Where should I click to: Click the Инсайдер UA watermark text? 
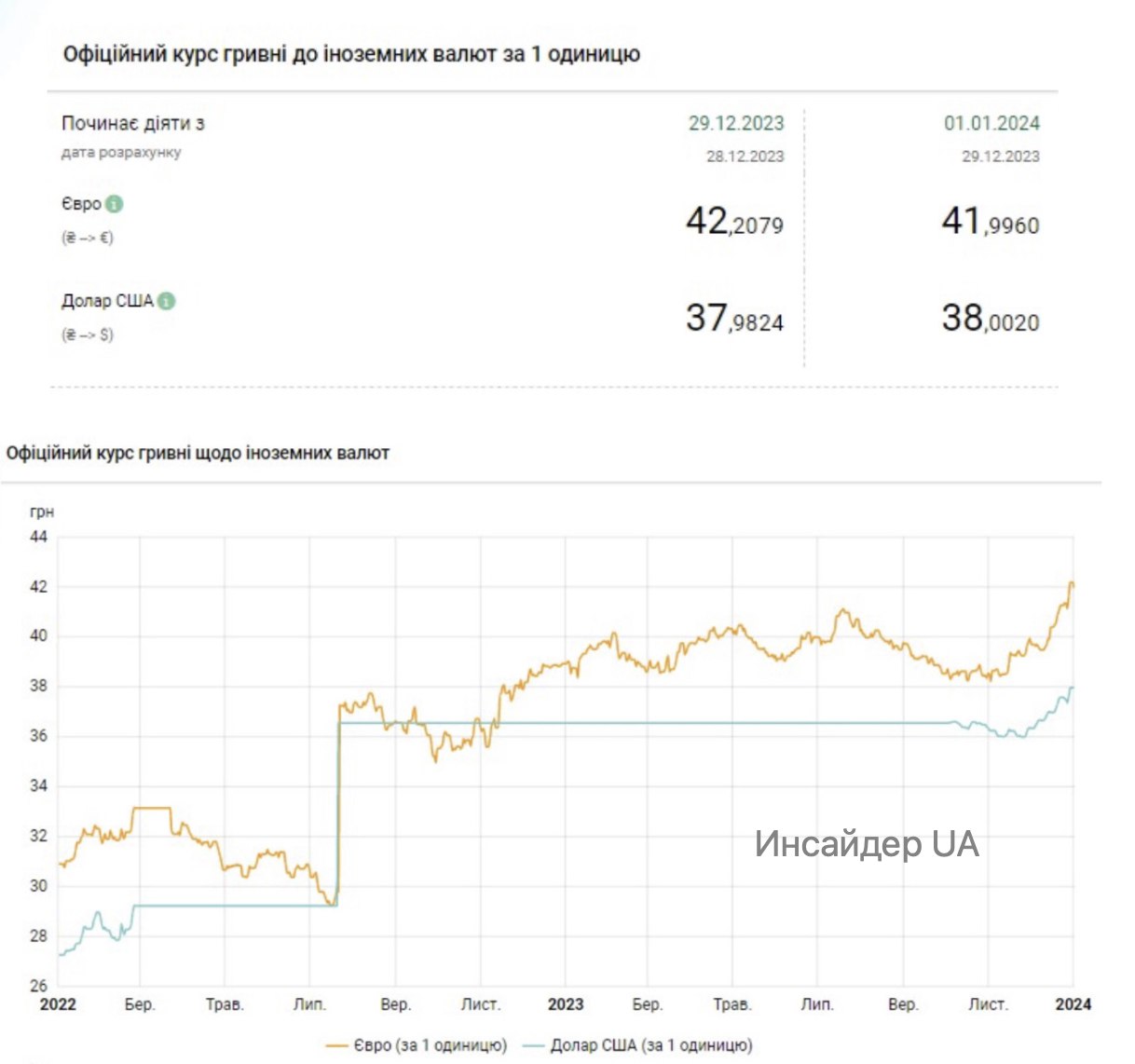(x=866, y=844)
